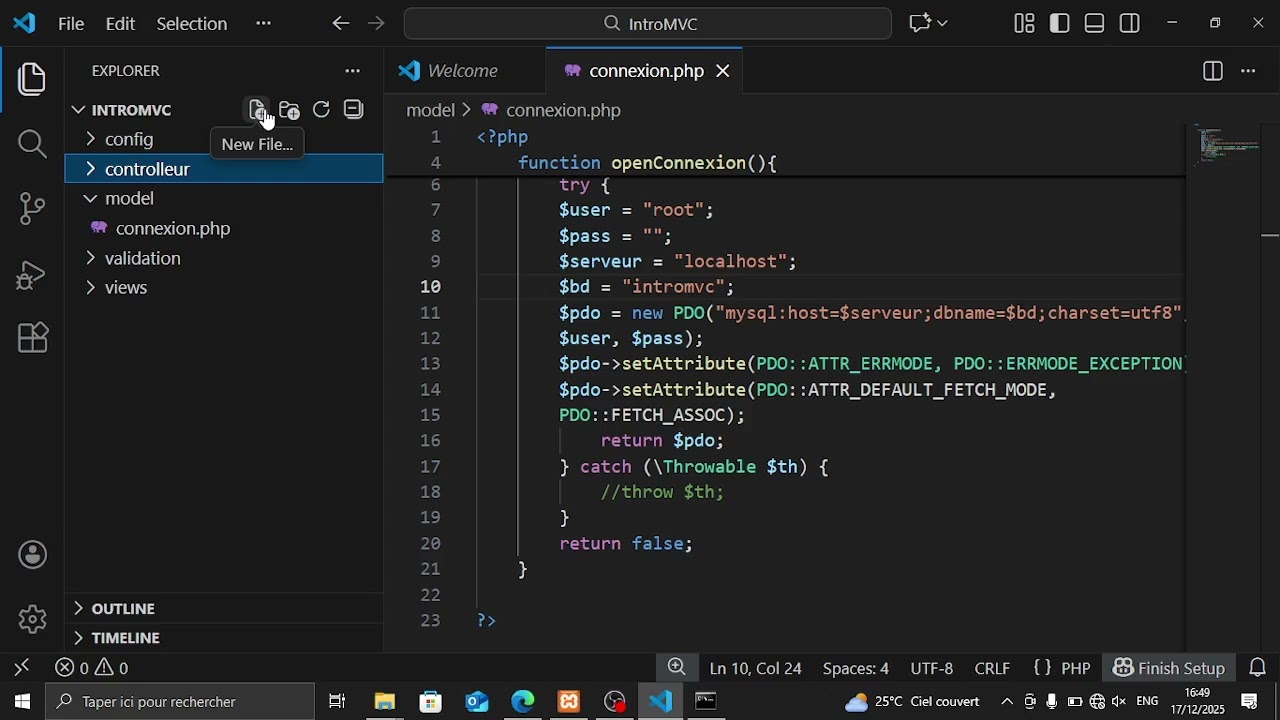Image resolution: width=1280 pixels, height=720 pixels.
Task: Click the errors and warnings indicator
Action: pos(92,668)
